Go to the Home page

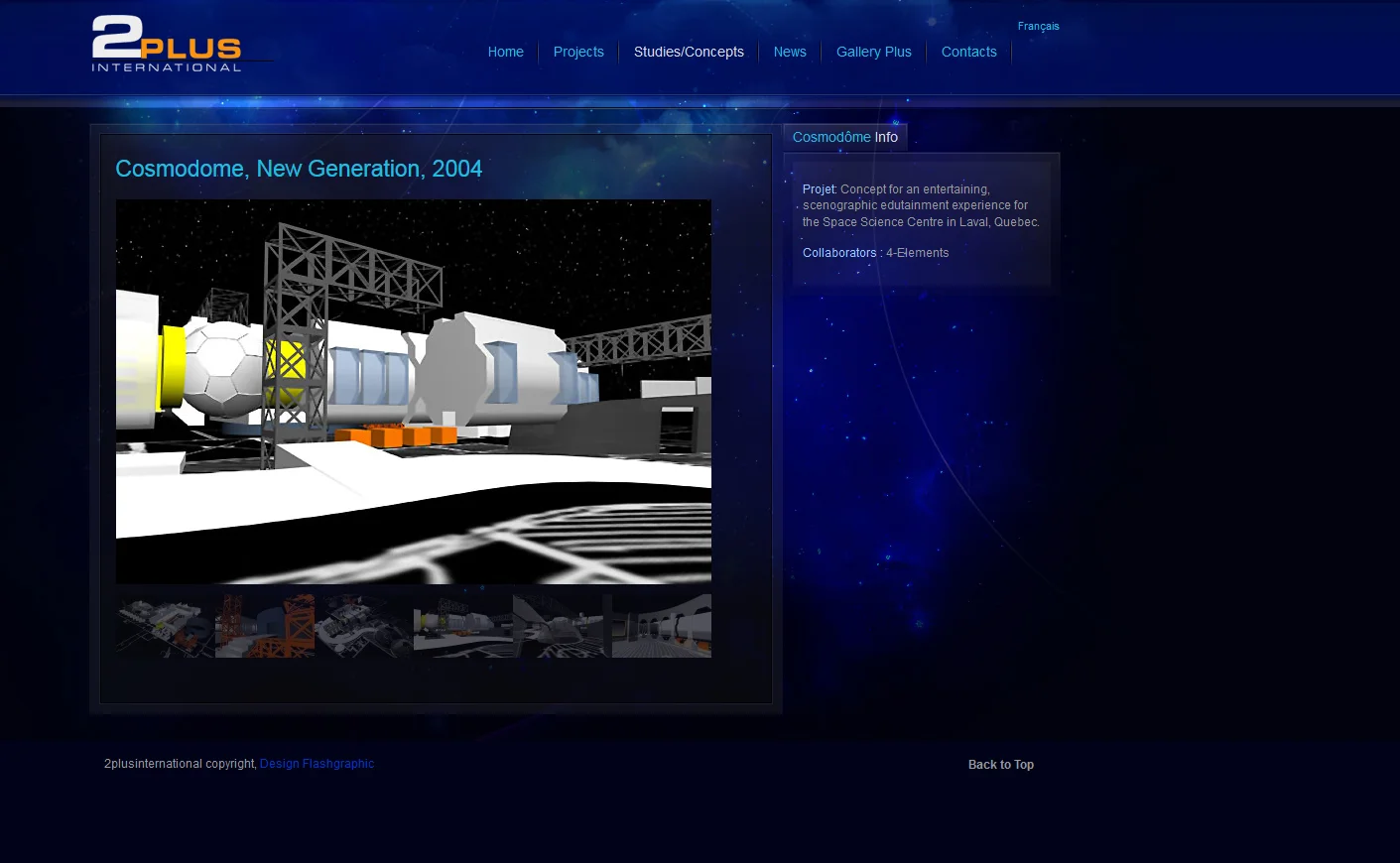[x=505, y=52]
